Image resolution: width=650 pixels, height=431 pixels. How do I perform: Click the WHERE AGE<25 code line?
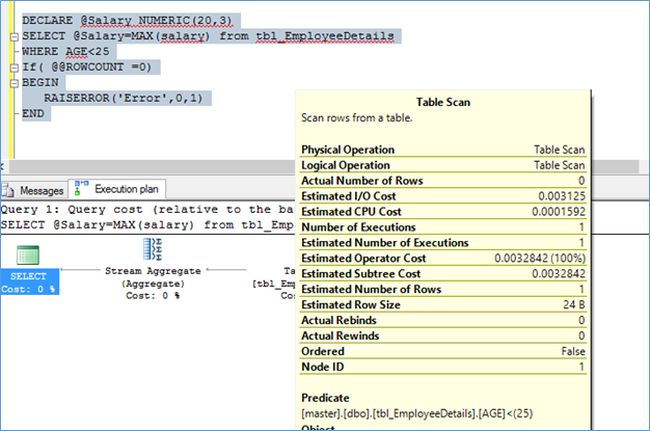(x=66, y=52)
